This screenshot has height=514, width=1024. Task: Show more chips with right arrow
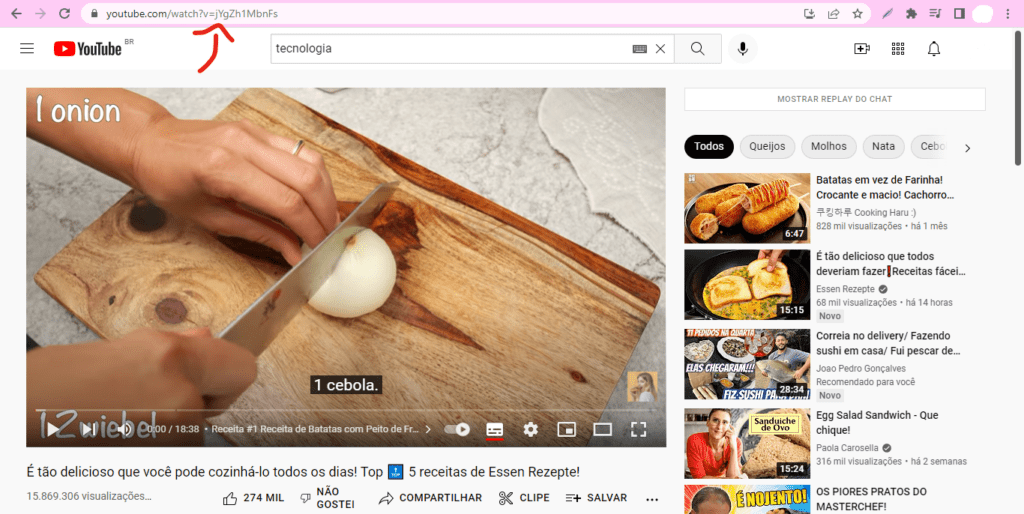tap(967, 148)
